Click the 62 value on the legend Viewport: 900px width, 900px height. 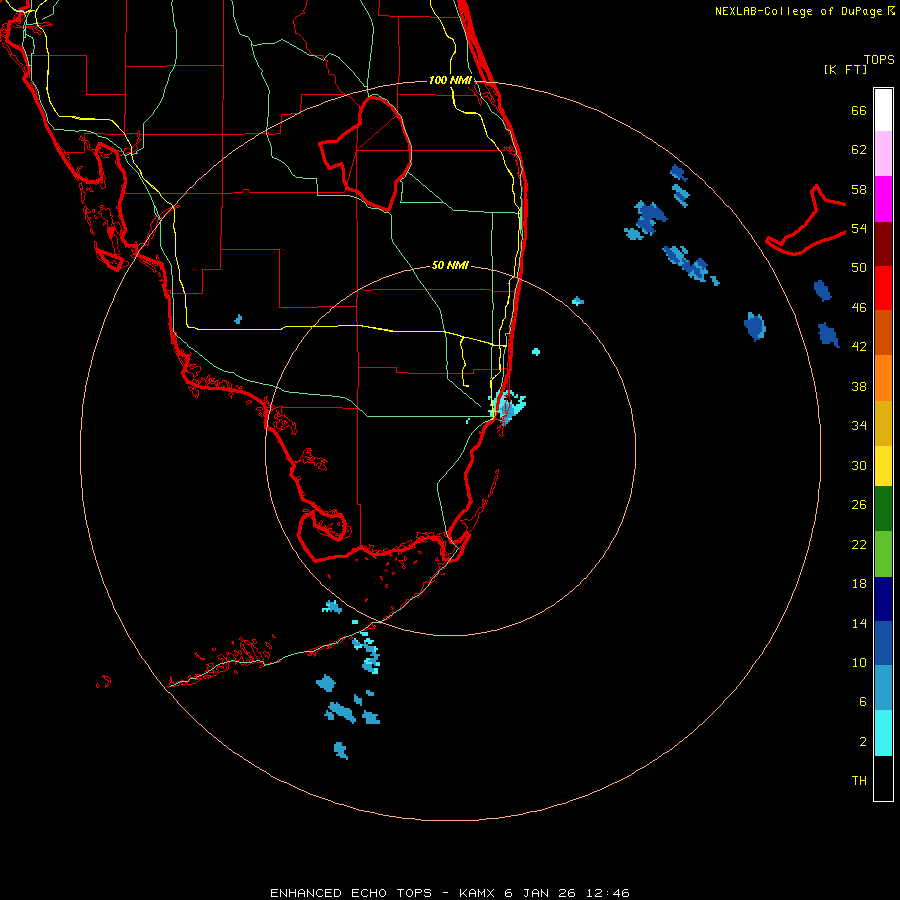pos(859,150)
